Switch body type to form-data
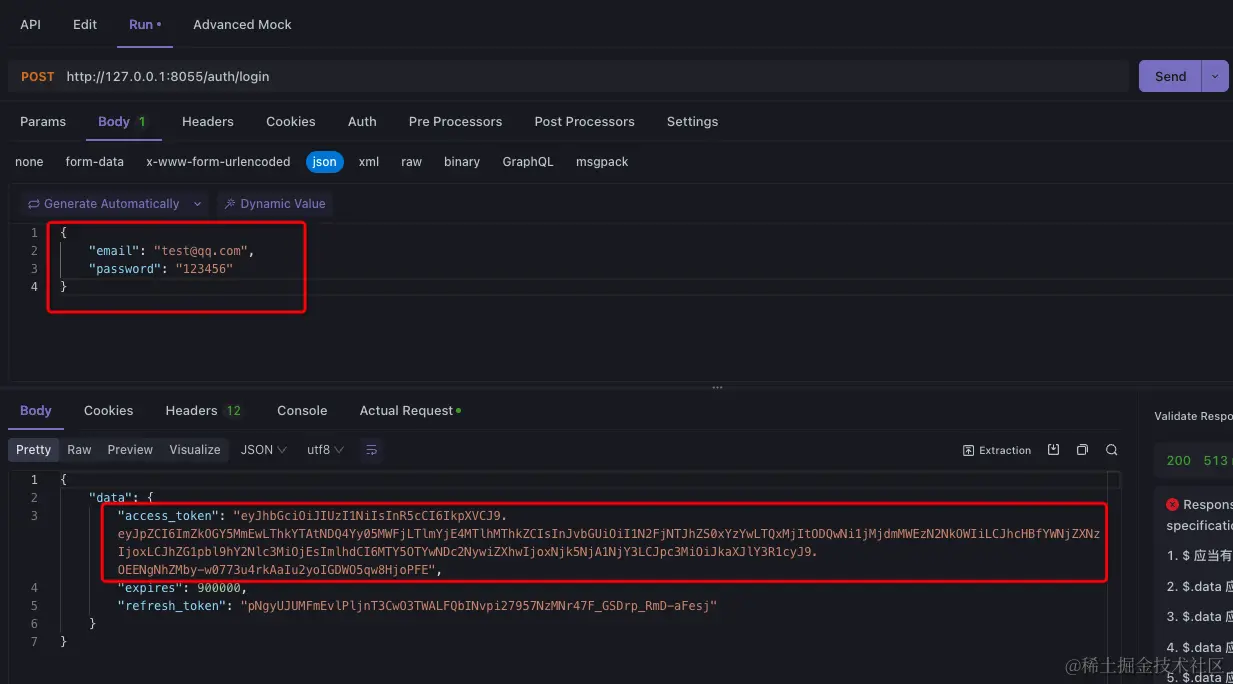The image size is (1233, 684). point(94,161)
